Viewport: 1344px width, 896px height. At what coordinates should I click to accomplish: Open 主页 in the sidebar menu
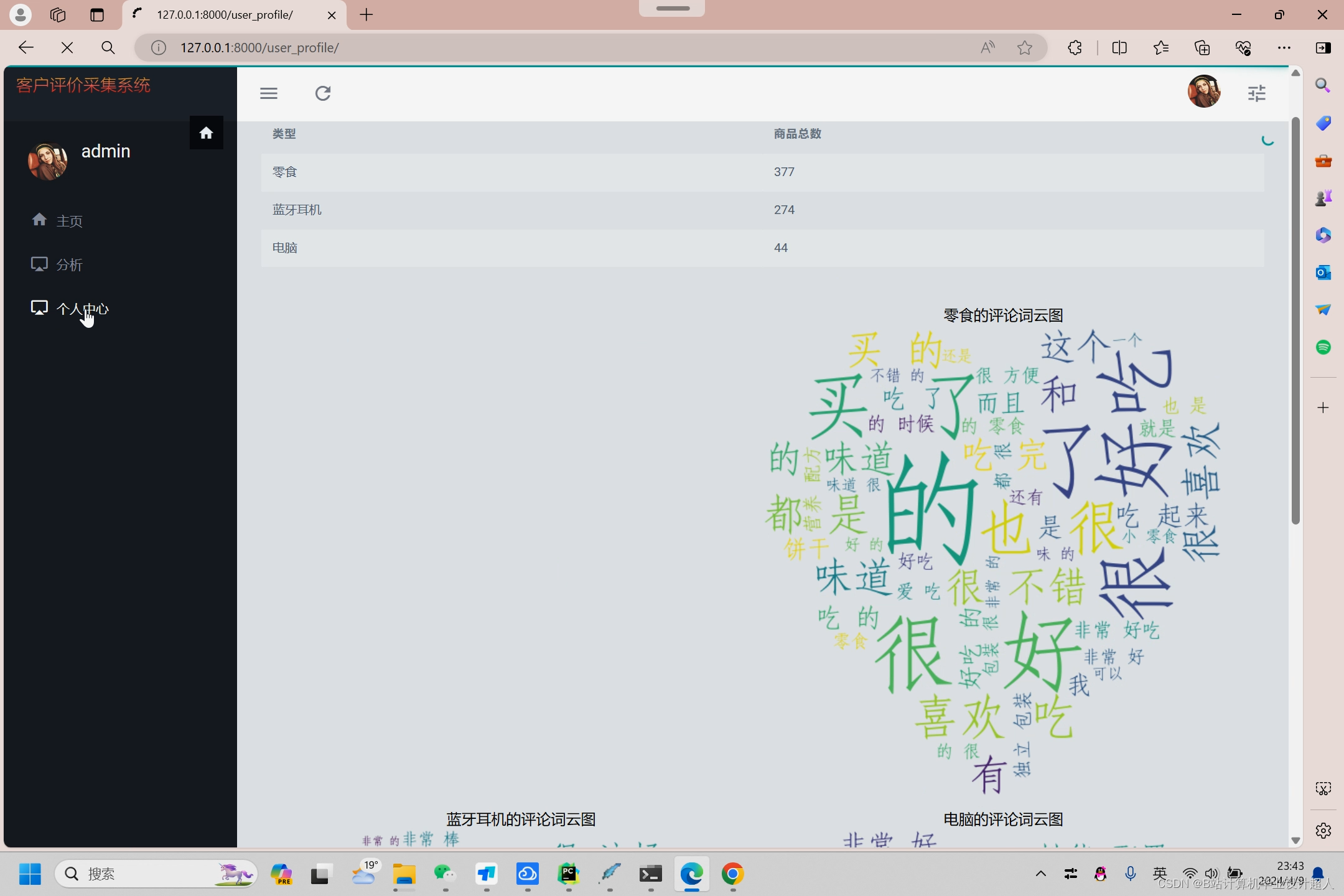click(68, 221)
